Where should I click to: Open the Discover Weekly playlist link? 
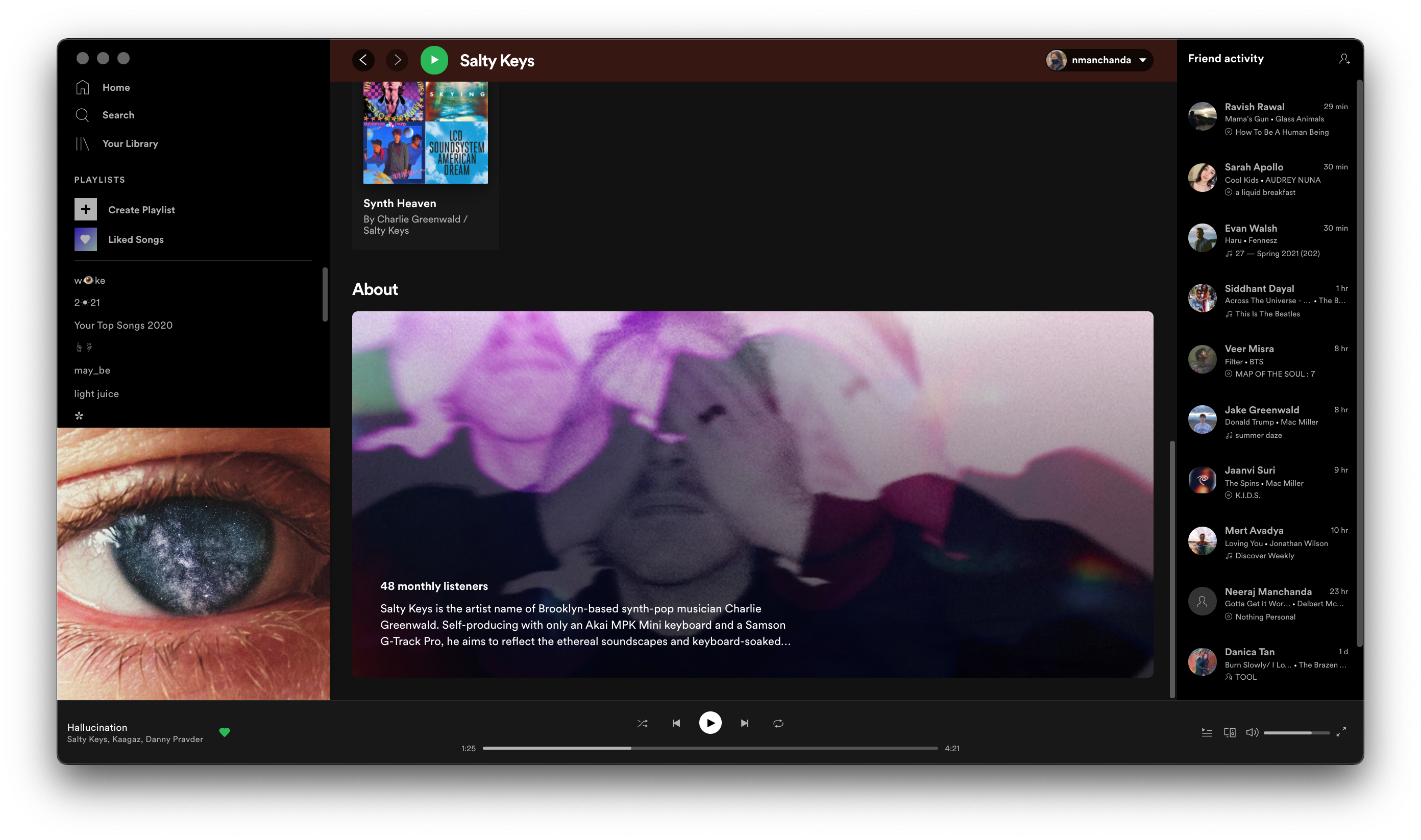tap(1264, 556)
